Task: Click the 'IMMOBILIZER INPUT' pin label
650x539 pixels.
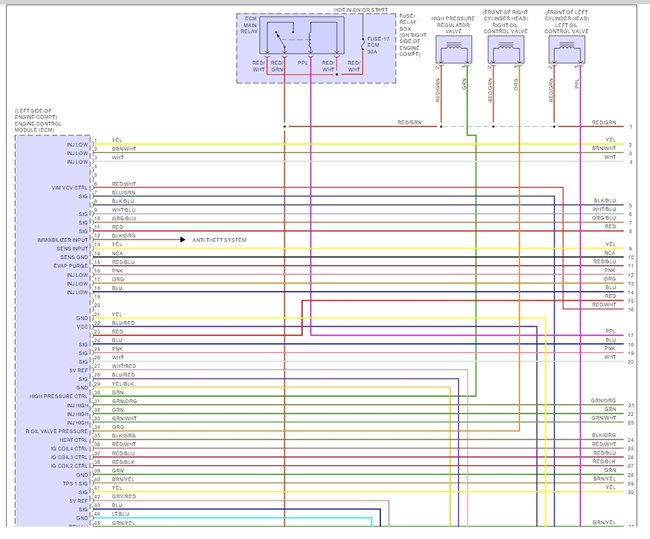Action: point(63,240)
